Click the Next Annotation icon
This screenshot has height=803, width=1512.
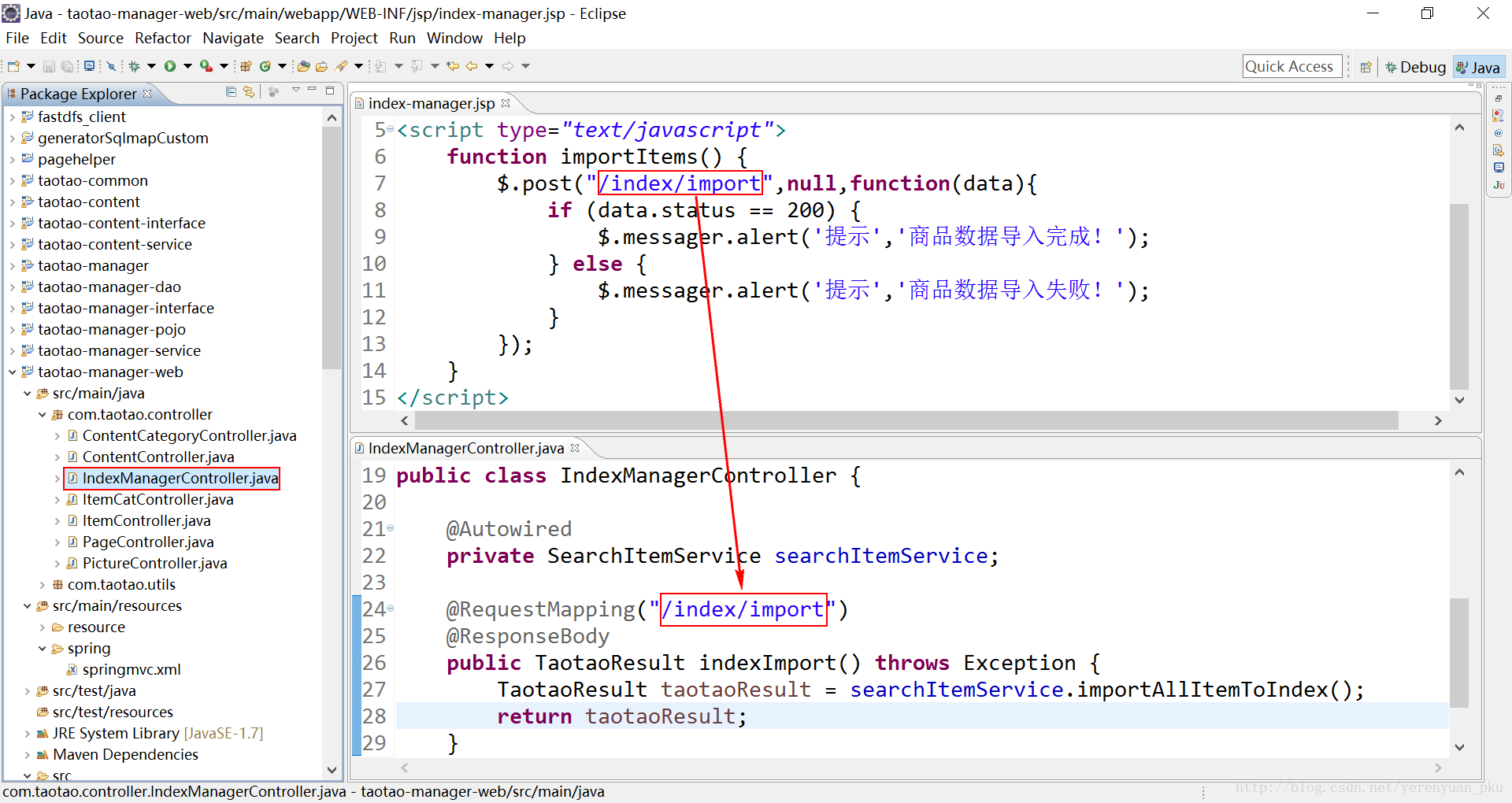[x=380, y=66]
